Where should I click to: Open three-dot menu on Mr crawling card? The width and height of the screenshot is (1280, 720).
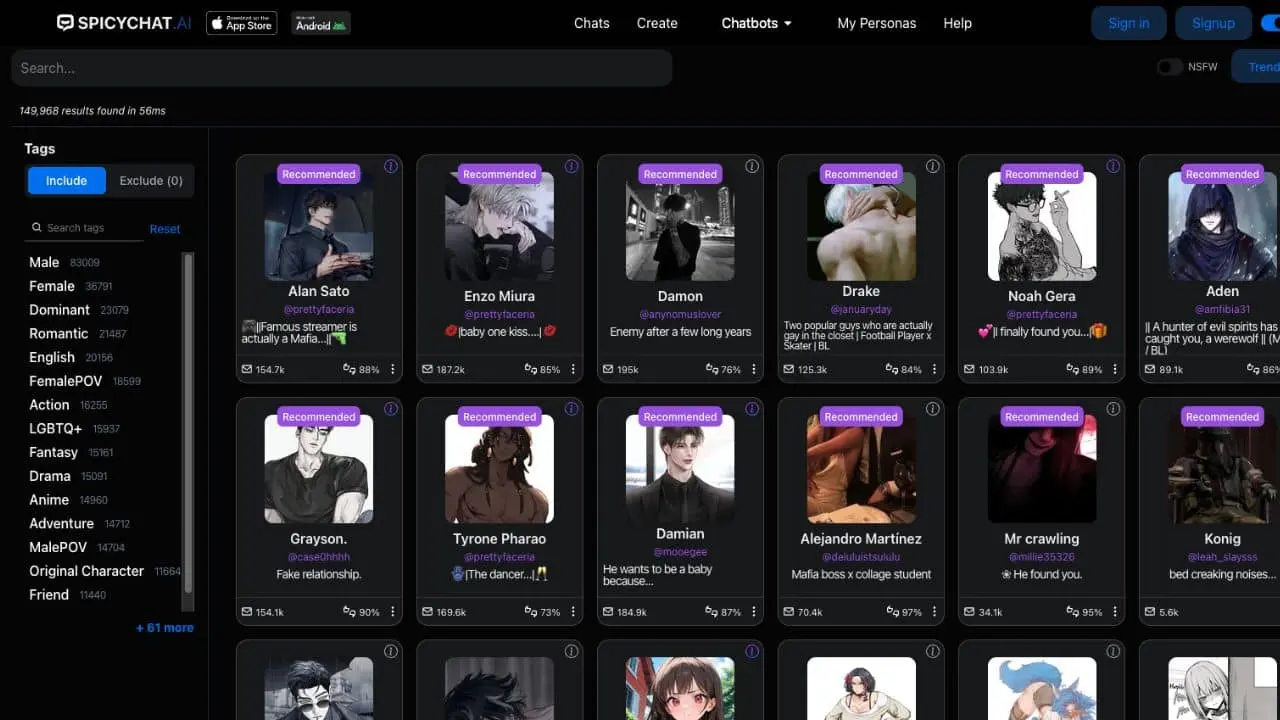[1115, 612]
